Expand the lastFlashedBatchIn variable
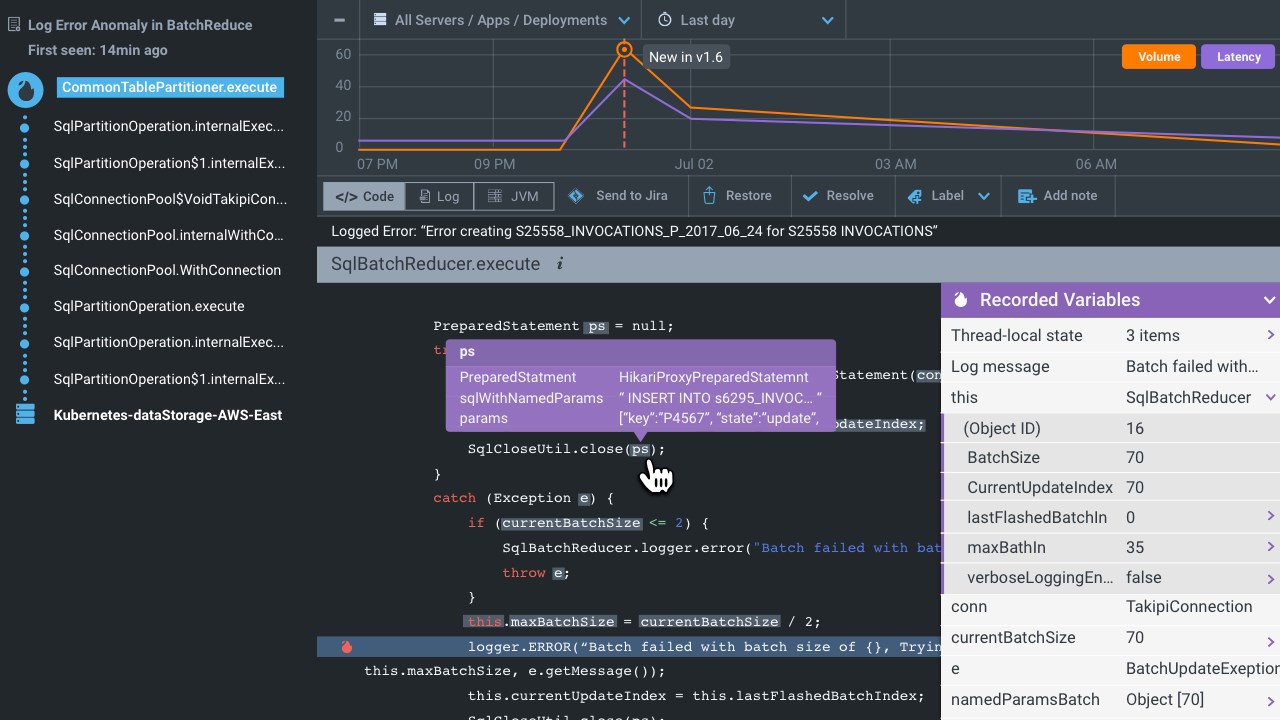The image size is (1280, 720). (x=1271, y=517)
